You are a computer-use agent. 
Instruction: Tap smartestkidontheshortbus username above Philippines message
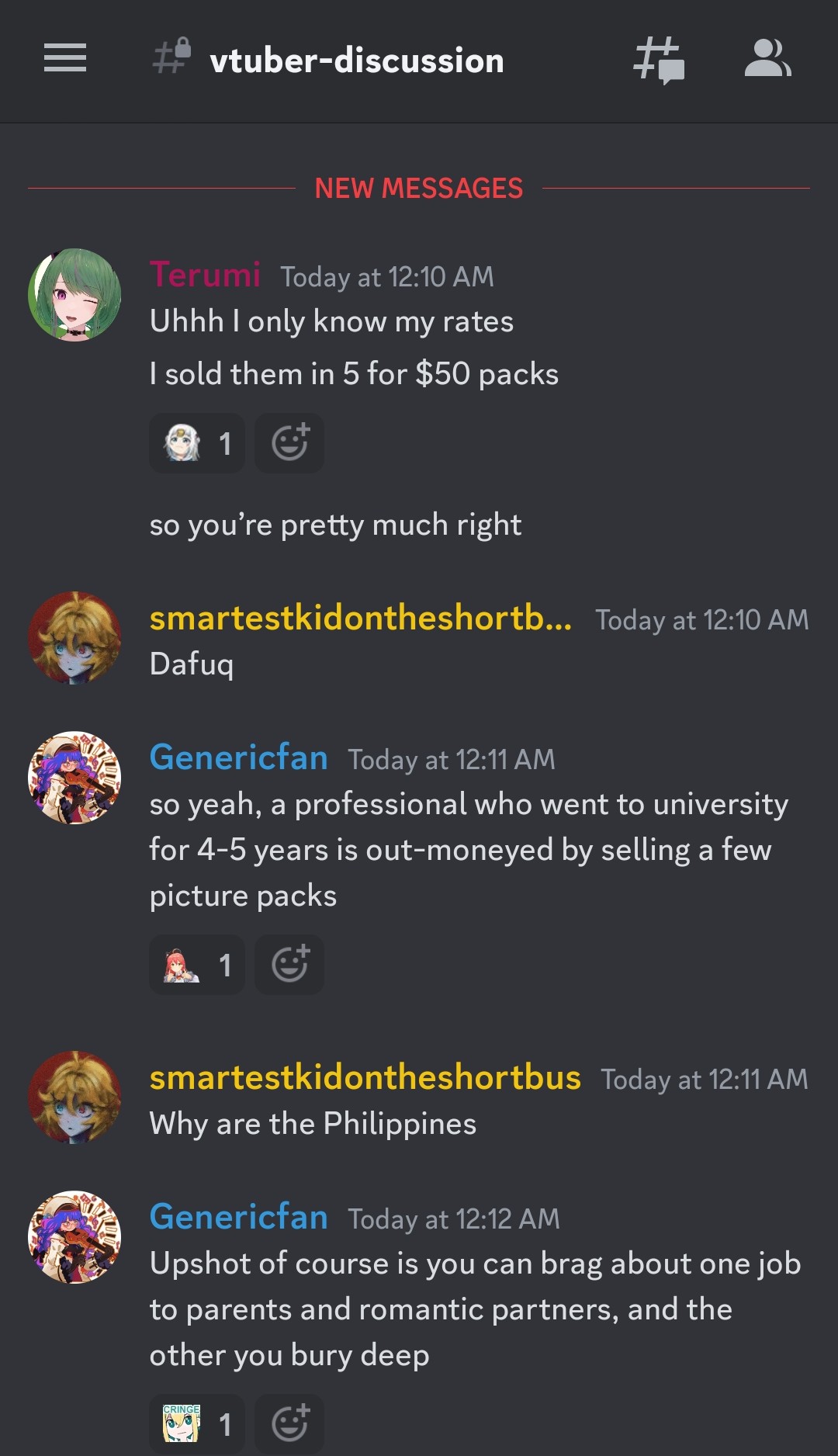tap(365, 1077)
